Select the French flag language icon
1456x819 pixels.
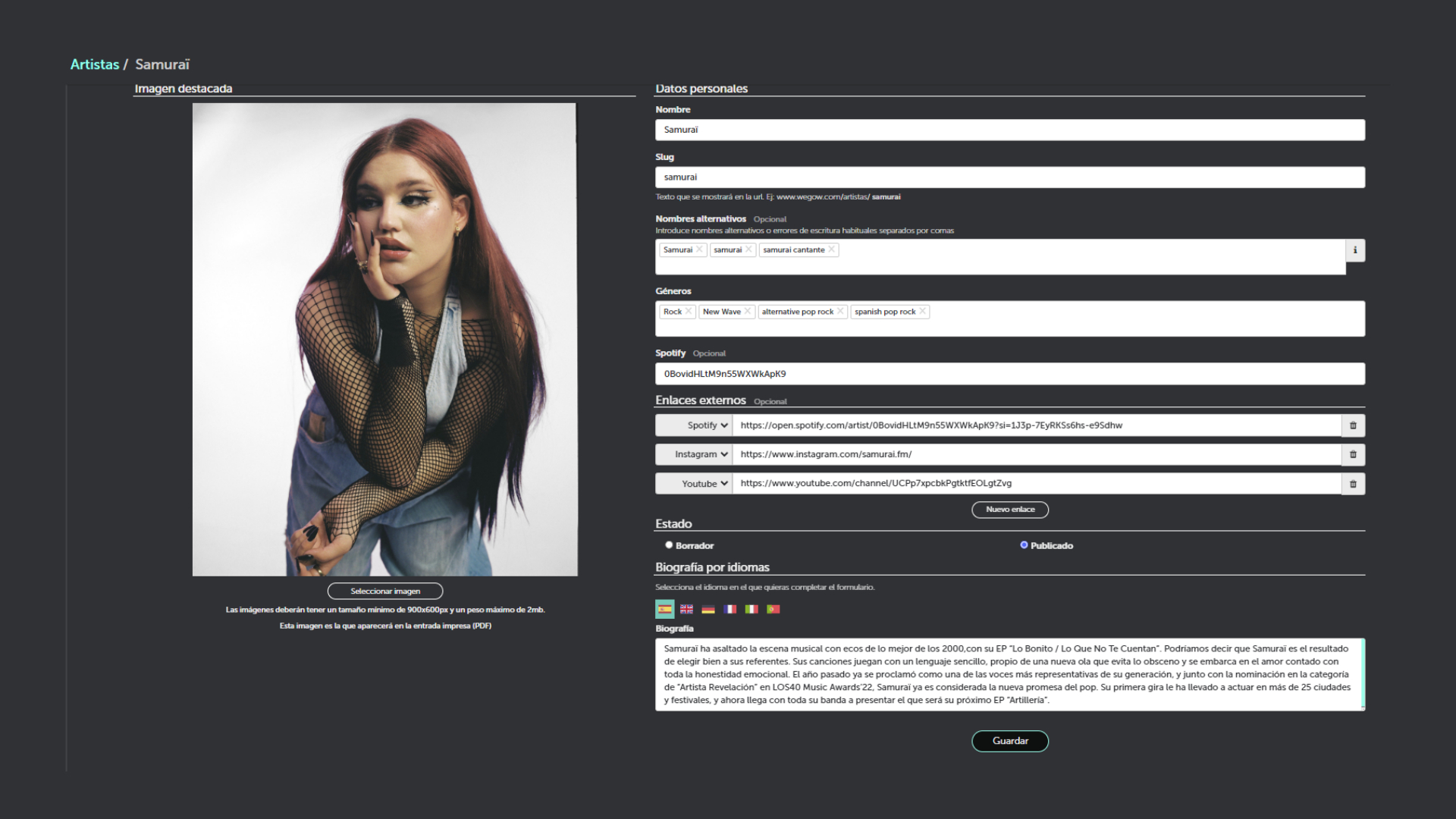point(730,608)
